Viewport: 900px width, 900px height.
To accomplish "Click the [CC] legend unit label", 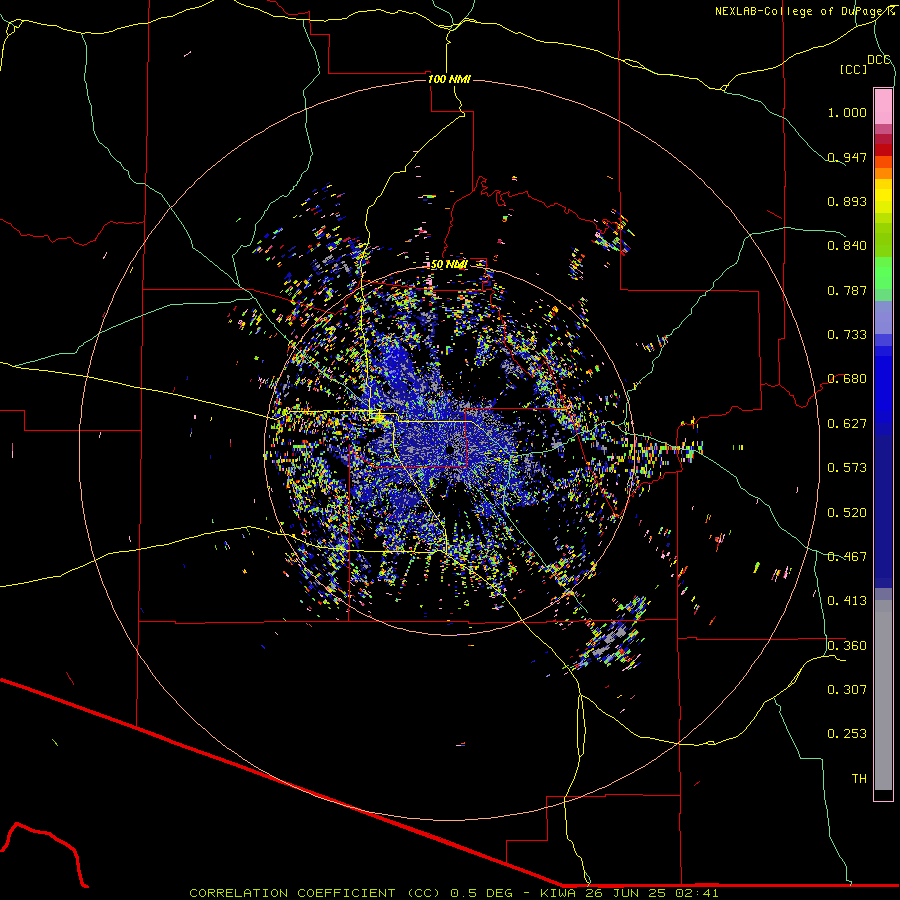I will [854, 69].
